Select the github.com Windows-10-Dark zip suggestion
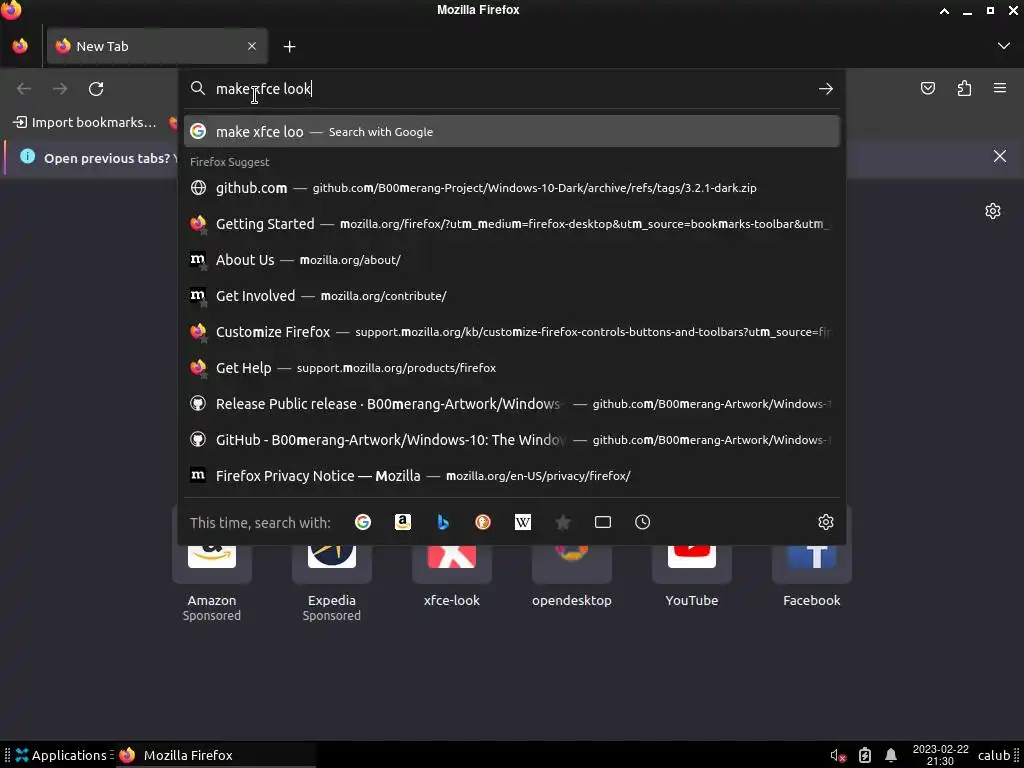This screenshot has height=768, width=1024. 511,188
